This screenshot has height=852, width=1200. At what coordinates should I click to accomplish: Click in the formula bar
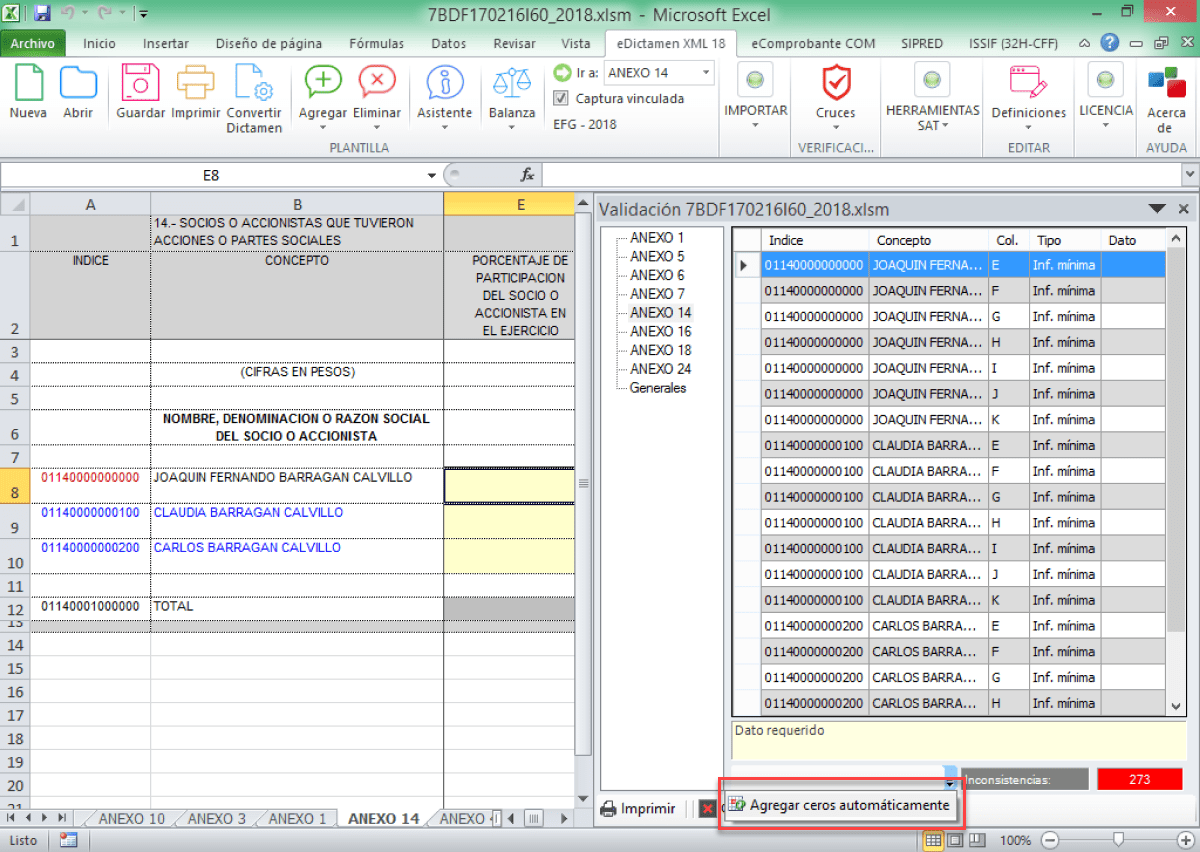tap(860, 175)
